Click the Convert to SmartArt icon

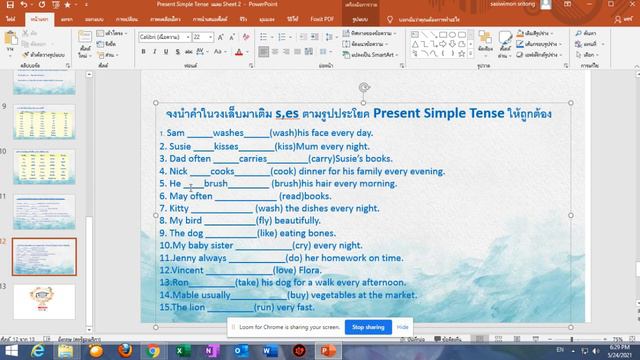click(346, 55)
